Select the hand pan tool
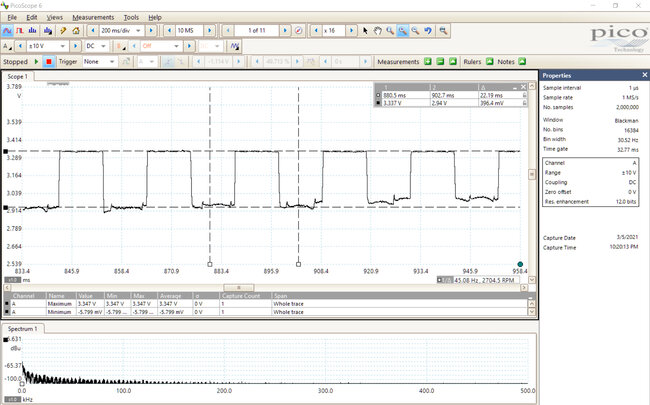The width and height of the screenshot is (650, 405). (376, 31)
